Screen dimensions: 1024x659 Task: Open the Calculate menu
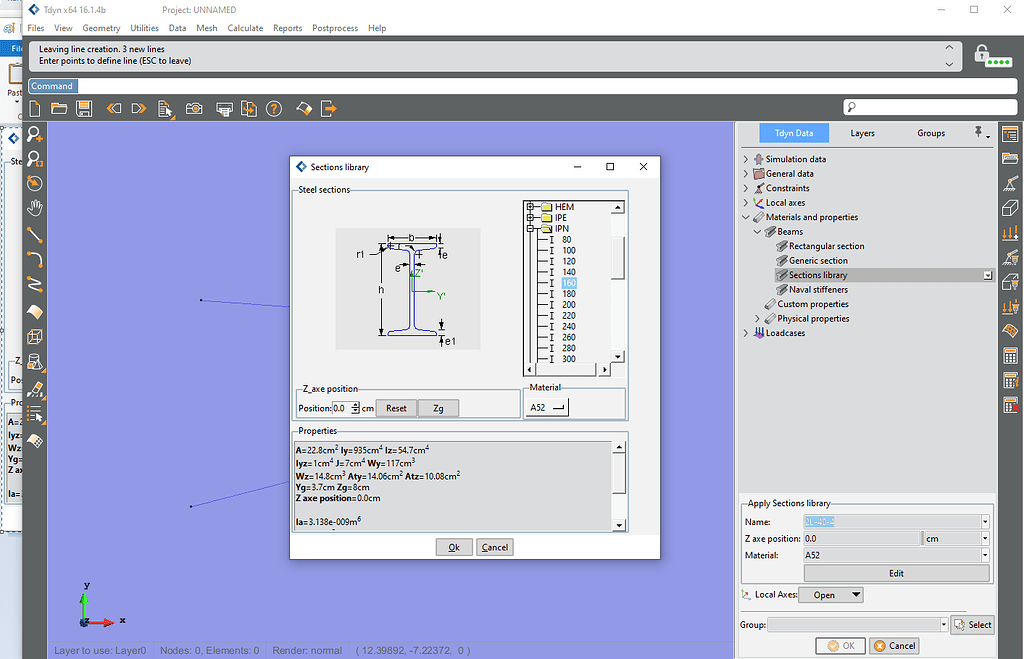[x=245, y=28]
